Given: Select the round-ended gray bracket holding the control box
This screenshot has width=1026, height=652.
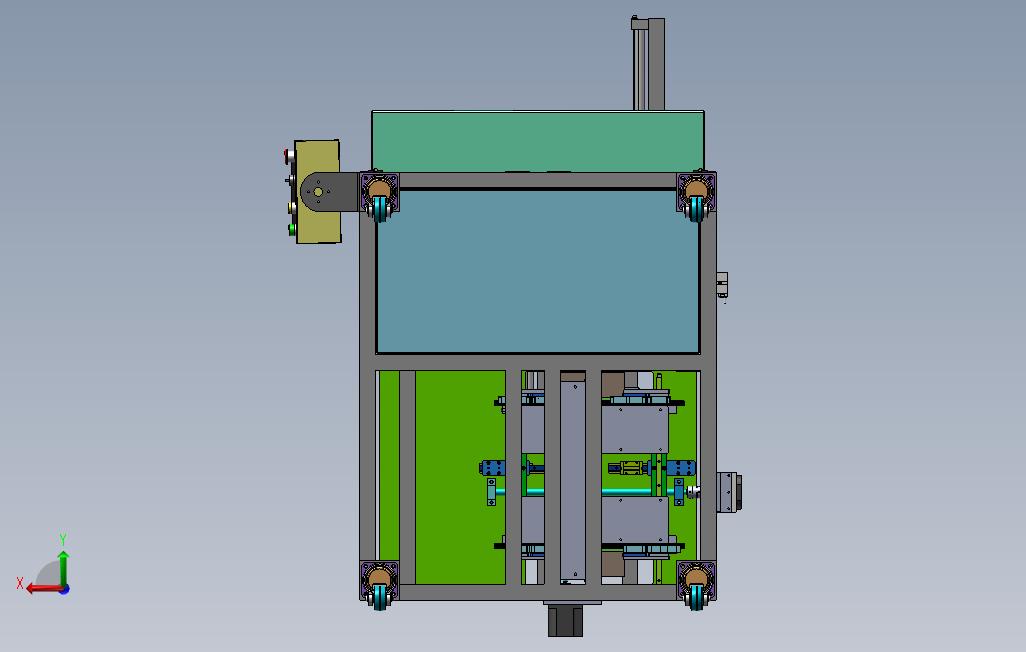Looking at the screenshot, I should coord(330,192).
